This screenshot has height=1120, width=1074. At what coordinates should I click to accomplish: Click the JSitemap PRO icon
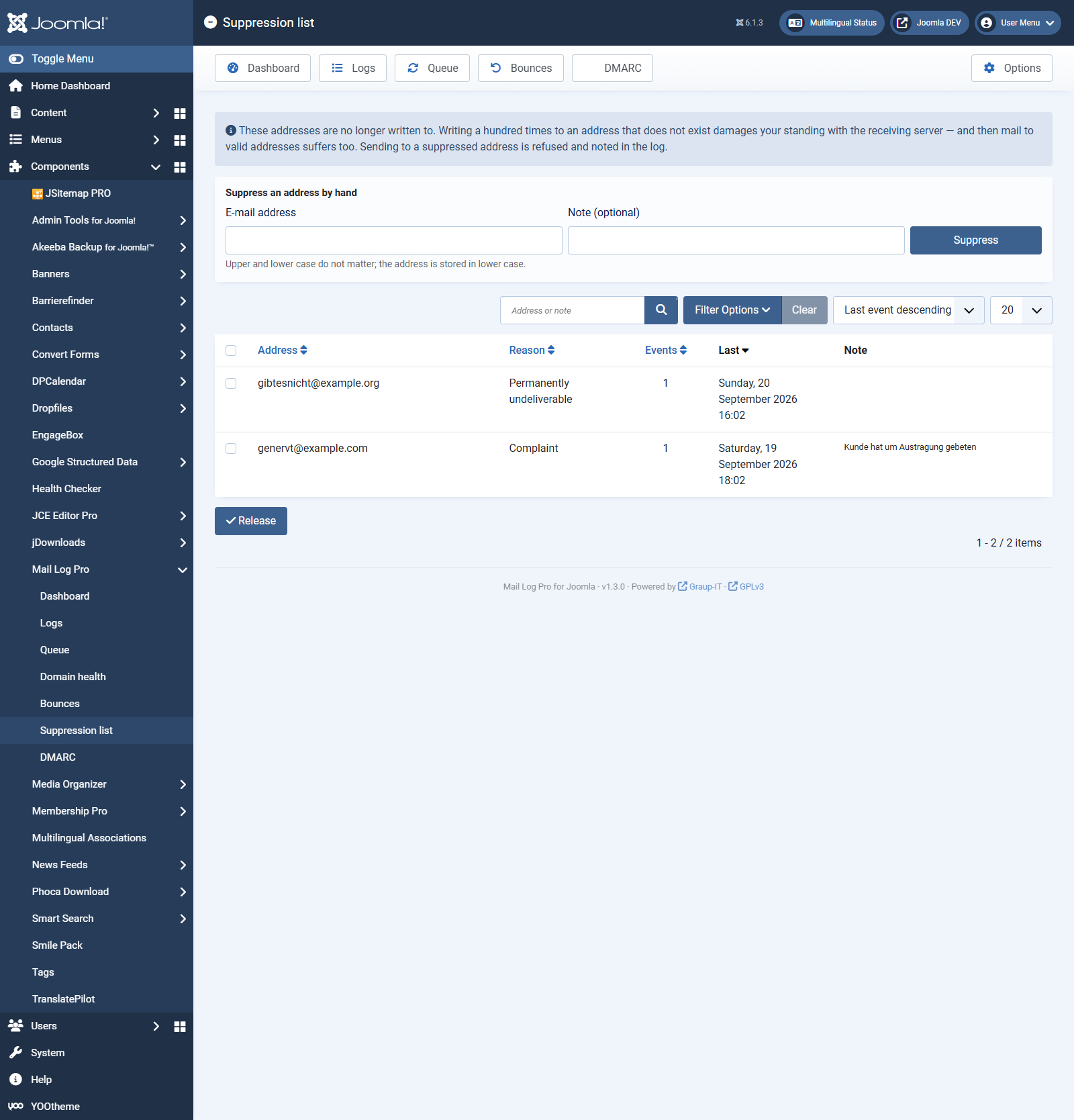click(x=38, y=193)
